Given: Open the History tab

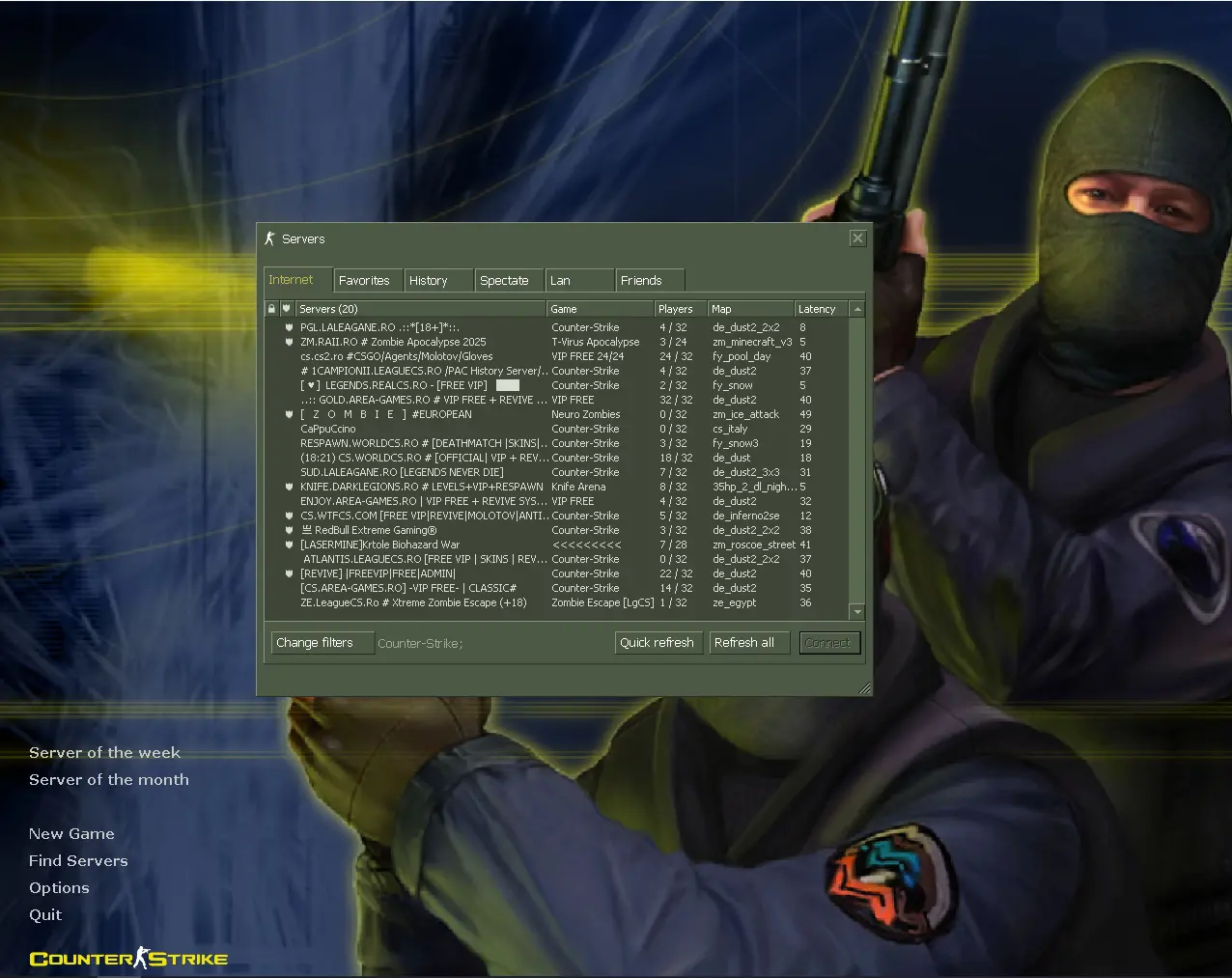Looking at the screenshot, I should (438, 281).
